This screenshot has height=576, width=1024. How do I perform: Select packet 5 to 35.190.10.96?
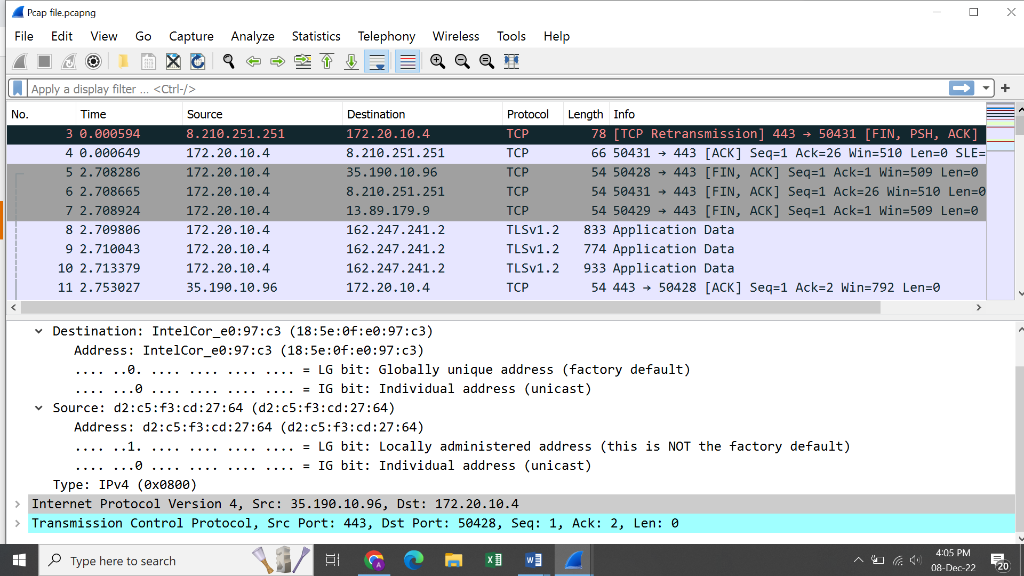pyautogui.click(x=496, y=172)
